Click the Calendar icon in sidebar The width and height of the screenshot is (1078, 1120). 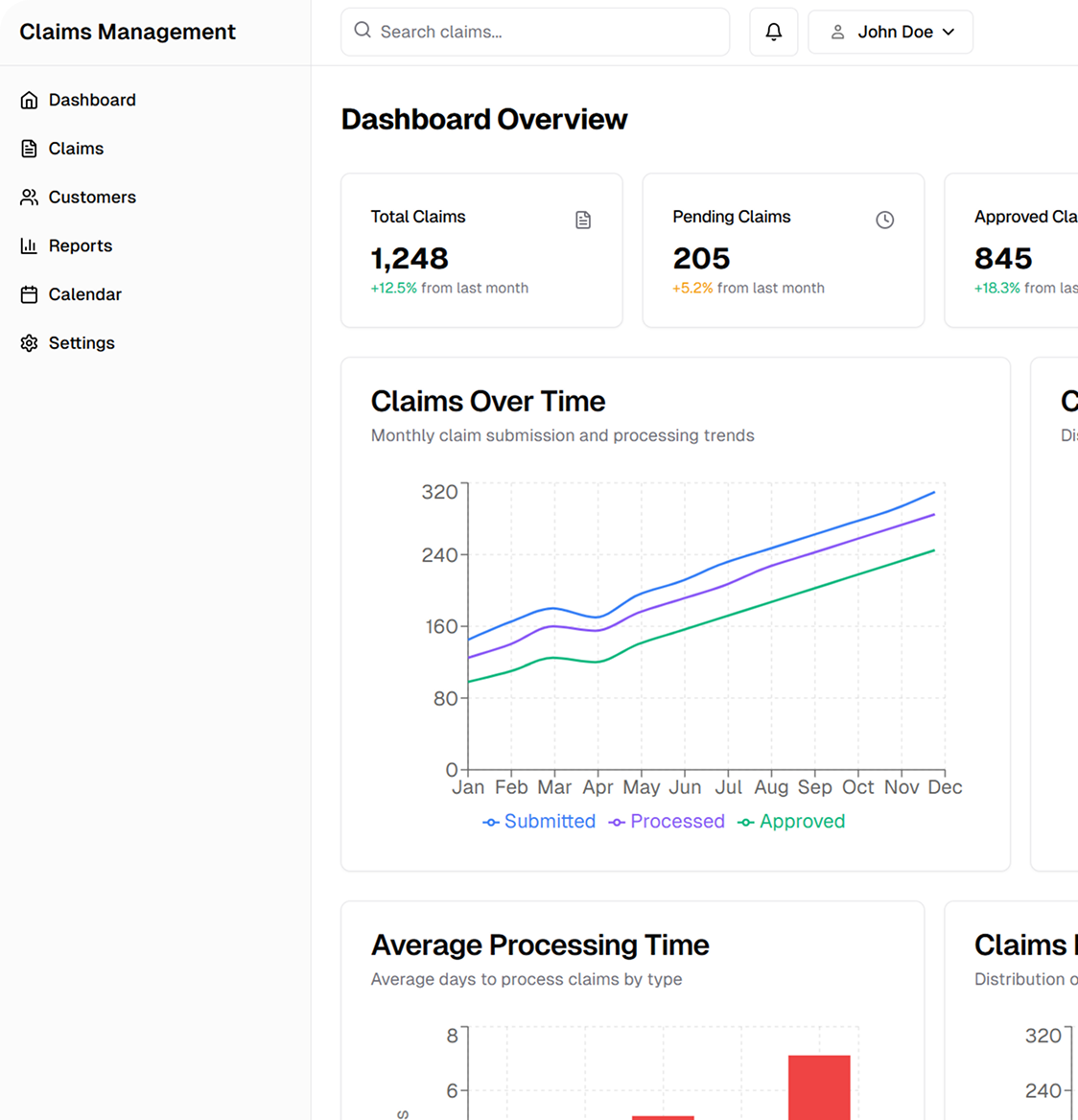point(30,294)
